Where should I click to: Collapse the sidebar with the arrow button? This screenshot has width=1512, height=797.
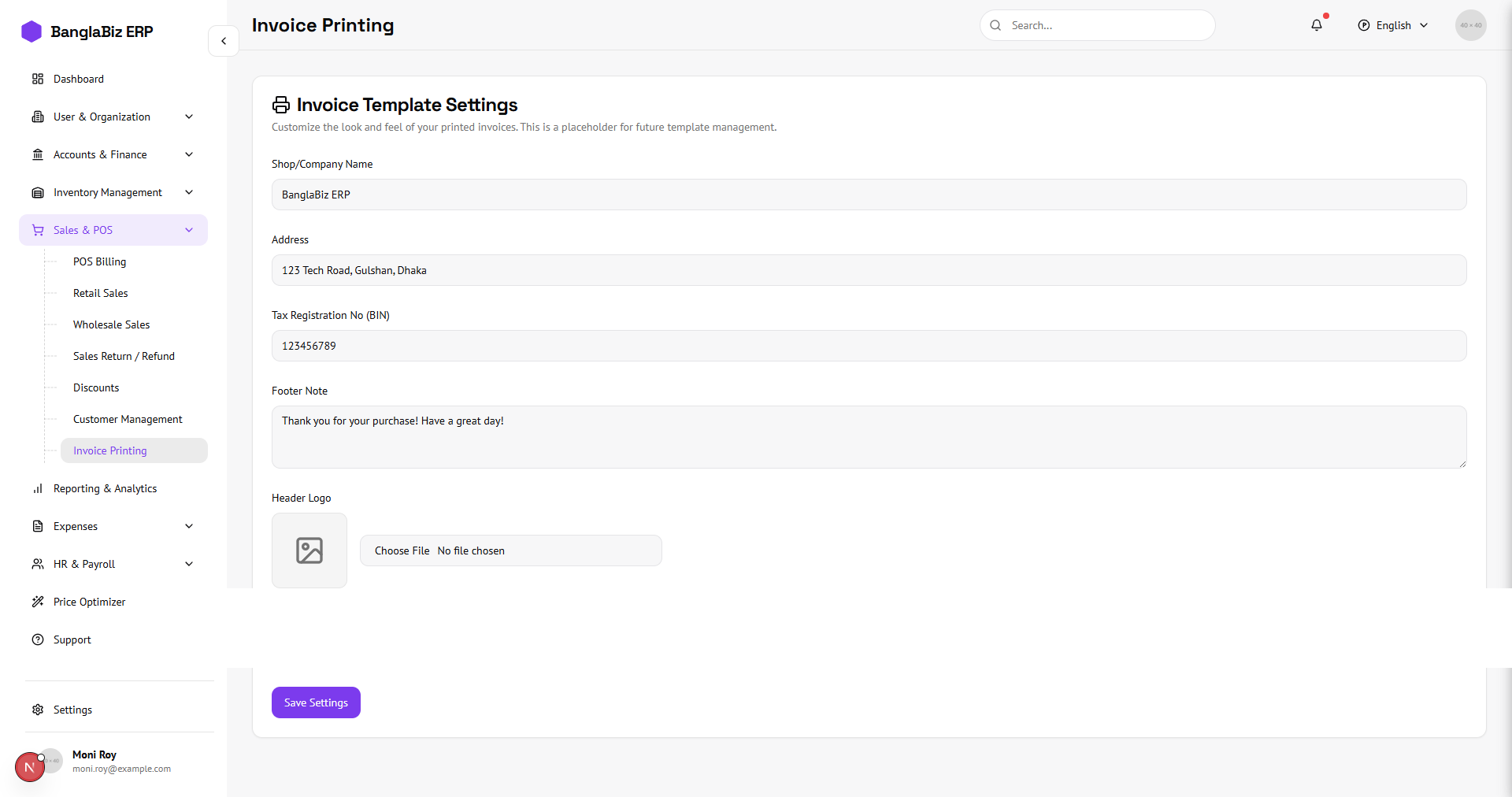point(224,41)
